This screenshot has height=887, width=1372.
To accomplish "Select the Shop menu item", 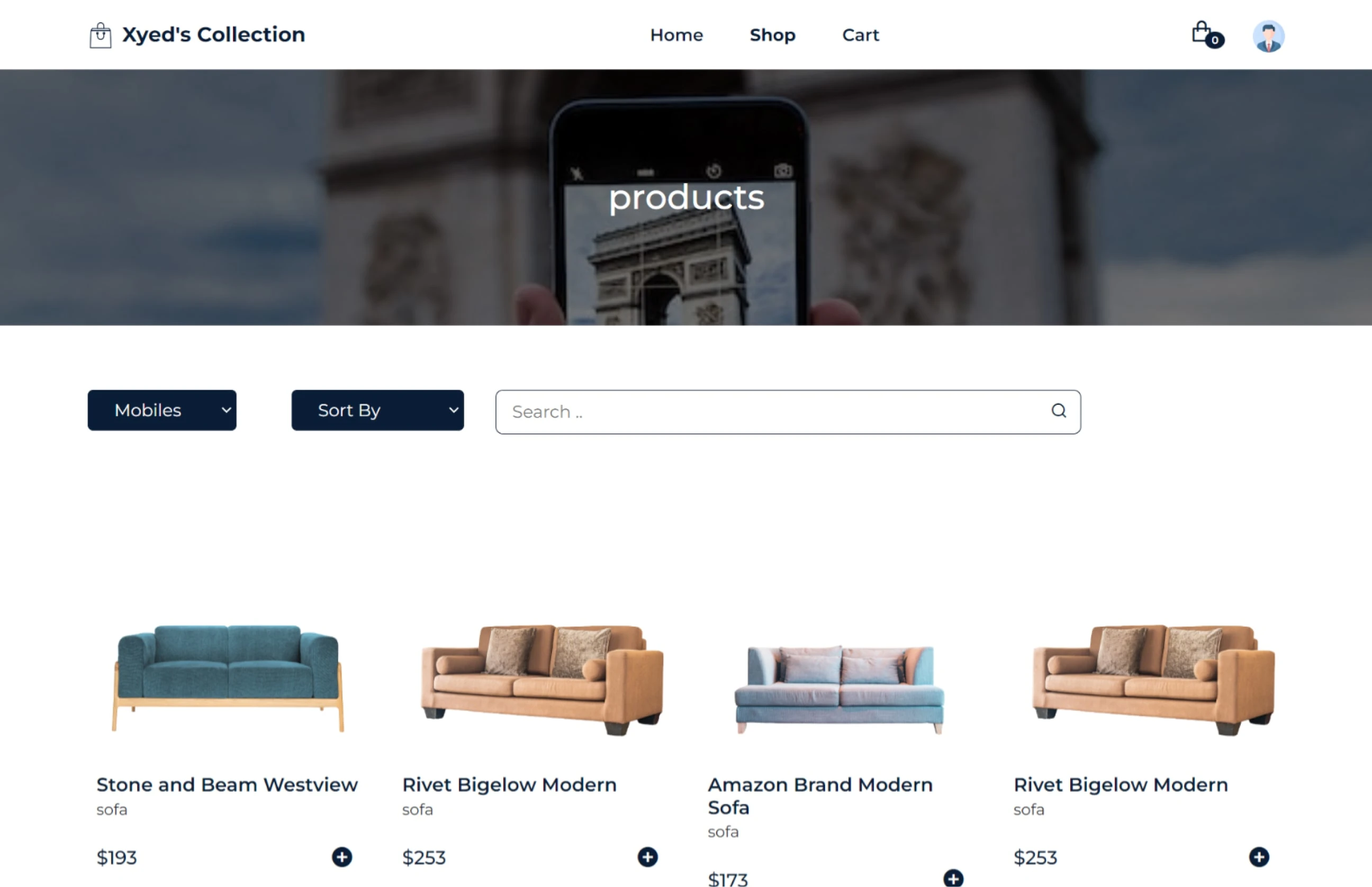I will (x=772, y=35).
